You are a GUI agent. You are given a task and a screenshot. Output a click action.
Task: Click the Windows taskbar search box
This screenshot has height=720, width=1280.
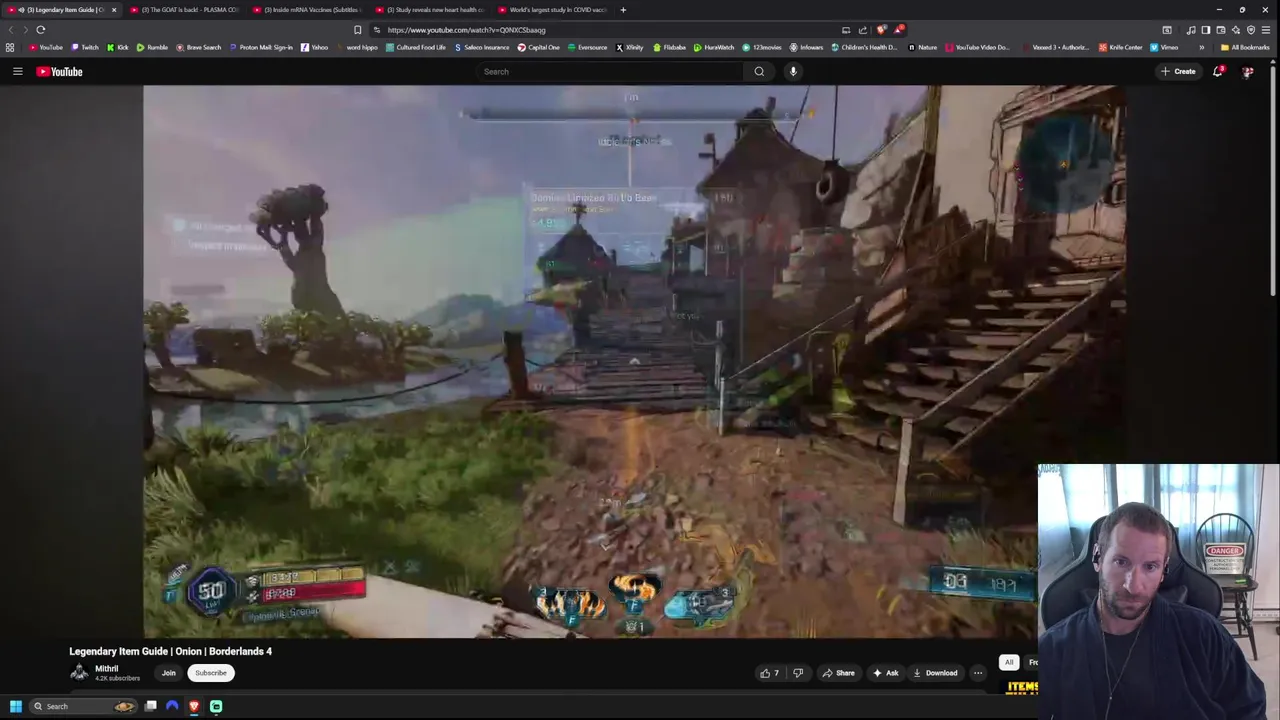point(82,706)
